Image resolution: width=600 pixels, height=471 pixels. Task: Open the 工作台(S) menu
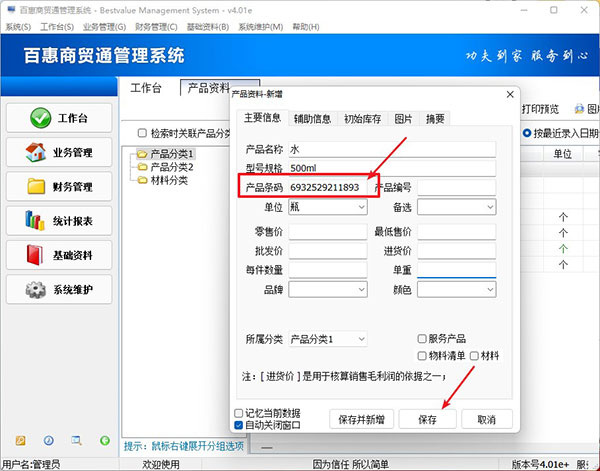[x=57, y=27]
